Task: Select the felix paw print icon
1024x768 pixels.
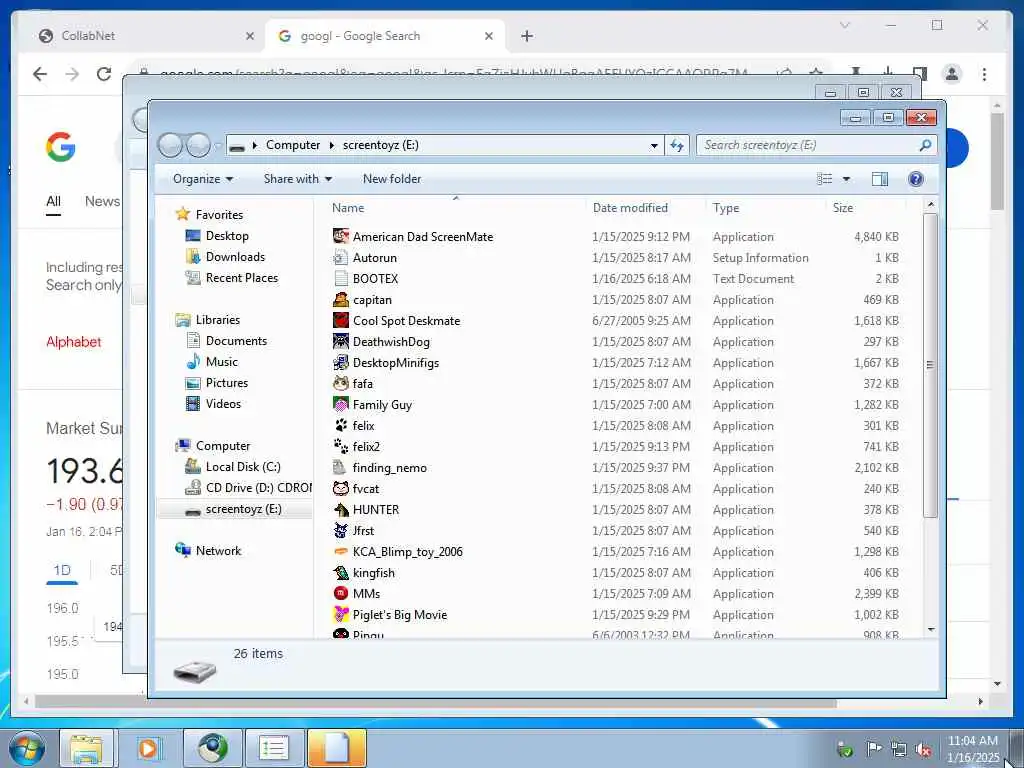Action: pos(340,426)
